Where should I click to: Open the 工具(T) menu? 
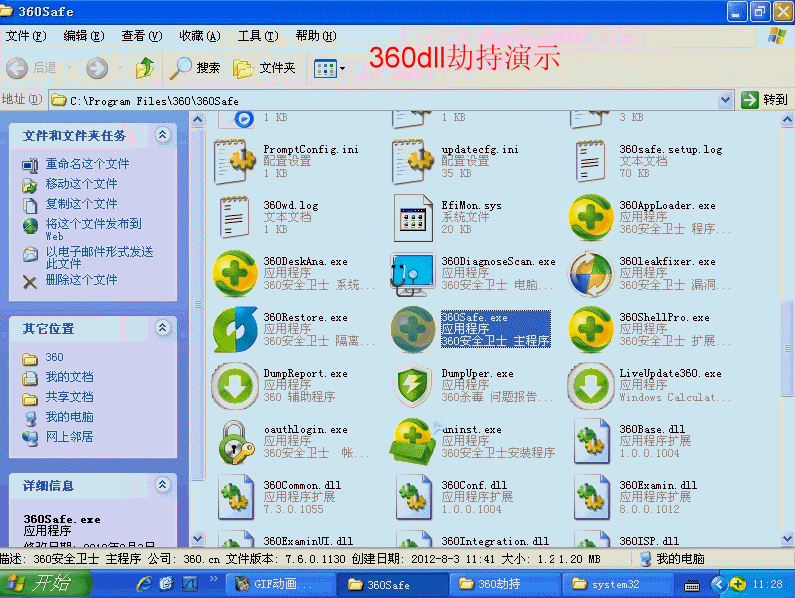[x=258, y=36]
